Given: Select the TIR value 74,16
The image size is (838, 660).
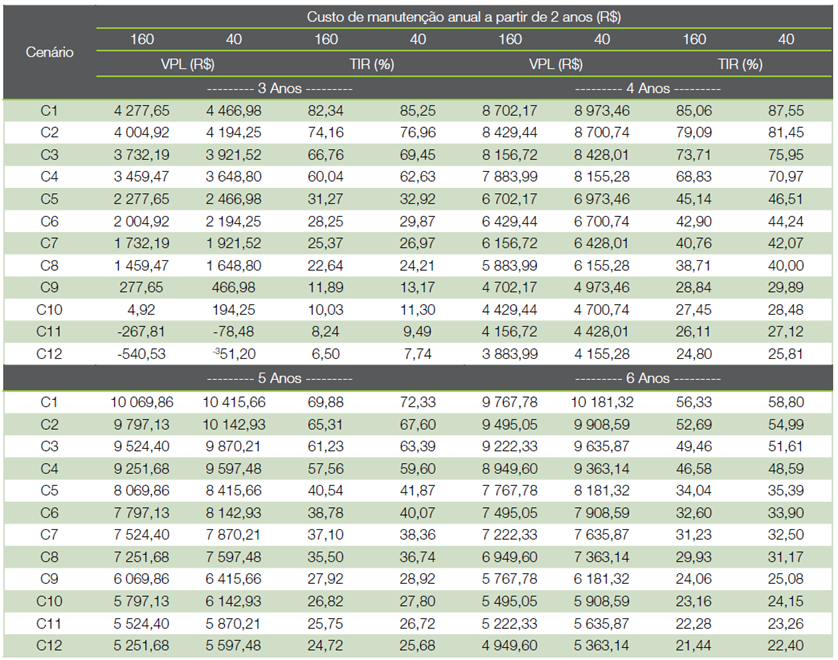Looking at the screenshot, I should tap(325, 133).
